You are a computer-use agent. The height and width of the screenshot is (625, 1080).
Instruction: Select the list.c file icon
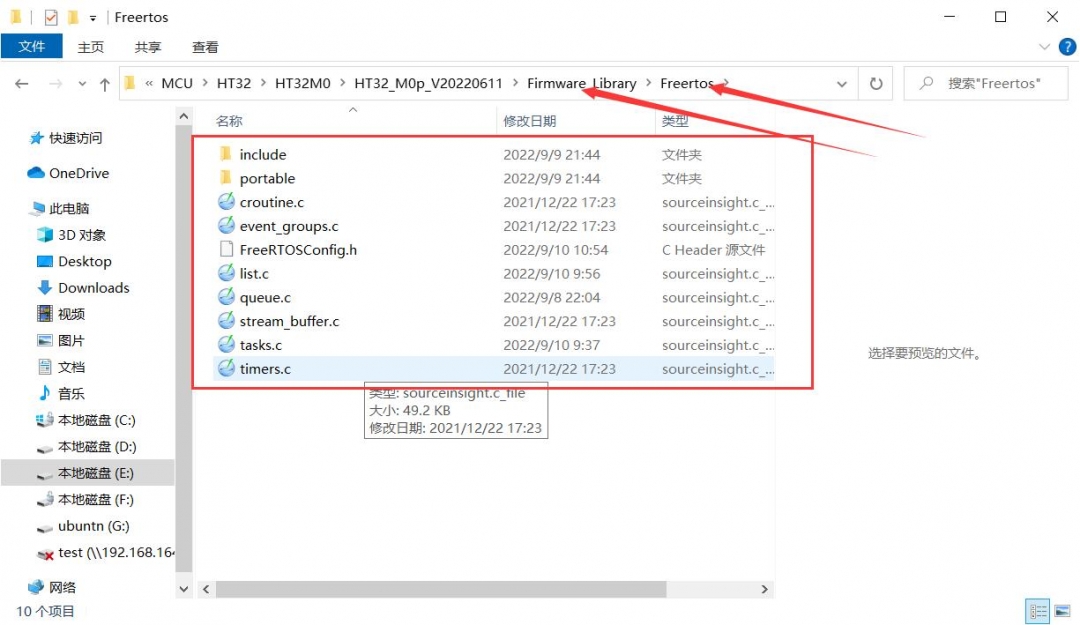tap(226, 274)
